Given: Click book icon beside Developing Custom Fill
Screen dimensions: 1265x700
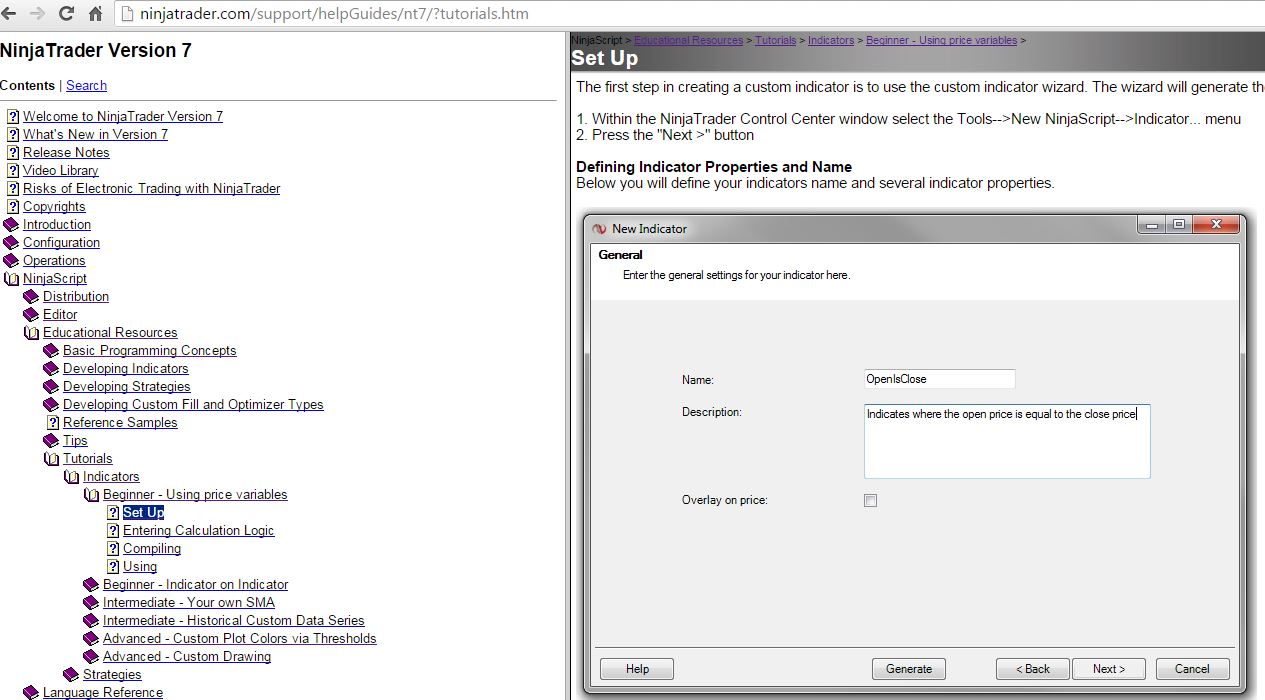Looking at the screenshot, I should (51, 404).
